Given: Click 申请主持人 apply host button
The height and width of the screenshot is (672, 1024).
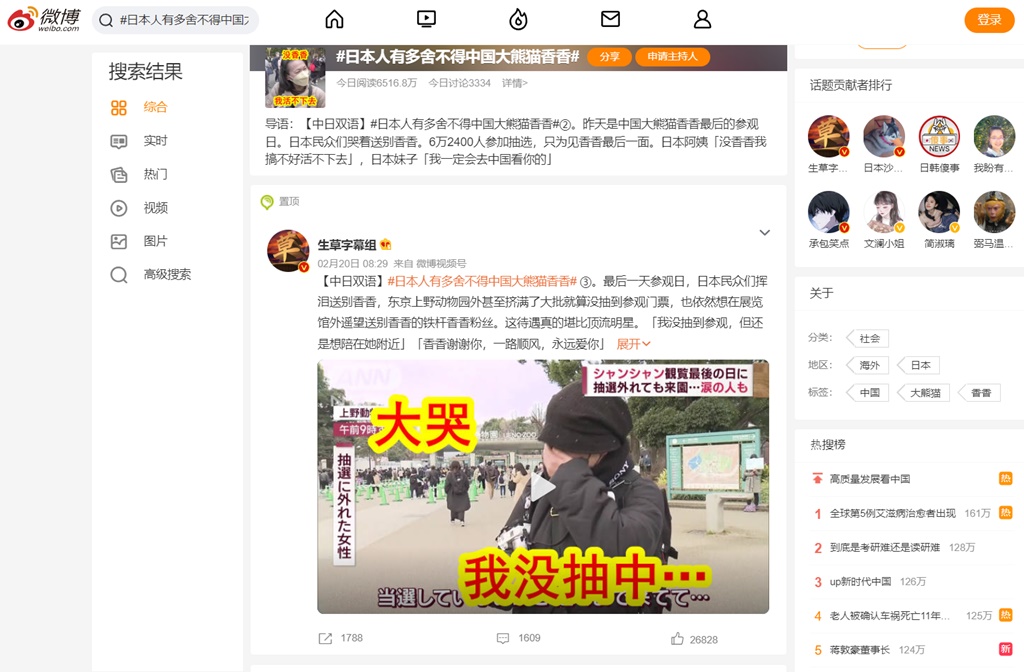Looking at the screenshot, I should click(x=672, y=57).
